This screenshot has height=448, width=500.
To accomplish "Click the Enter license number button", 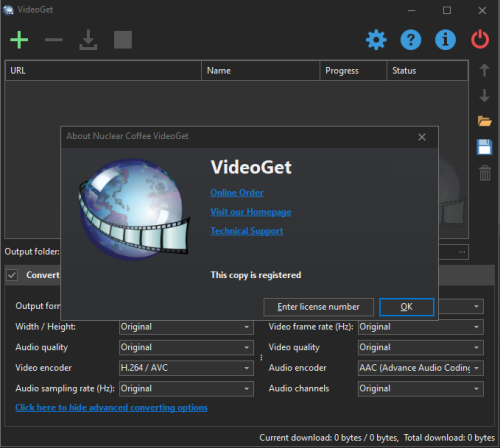I will [318, 307].
